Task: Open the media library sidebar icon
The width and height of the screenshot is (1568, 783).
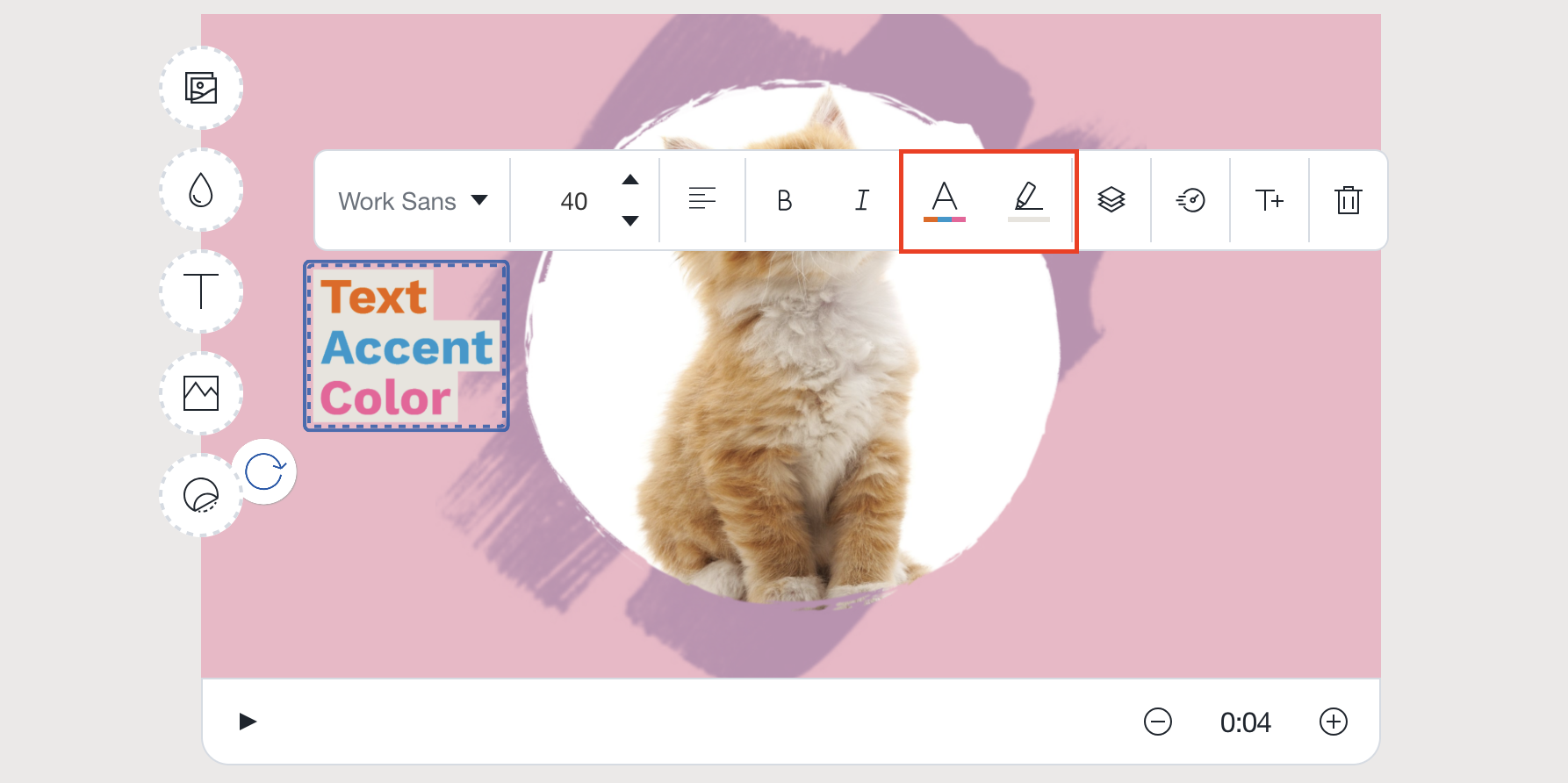Action: (x=201, y=88)
